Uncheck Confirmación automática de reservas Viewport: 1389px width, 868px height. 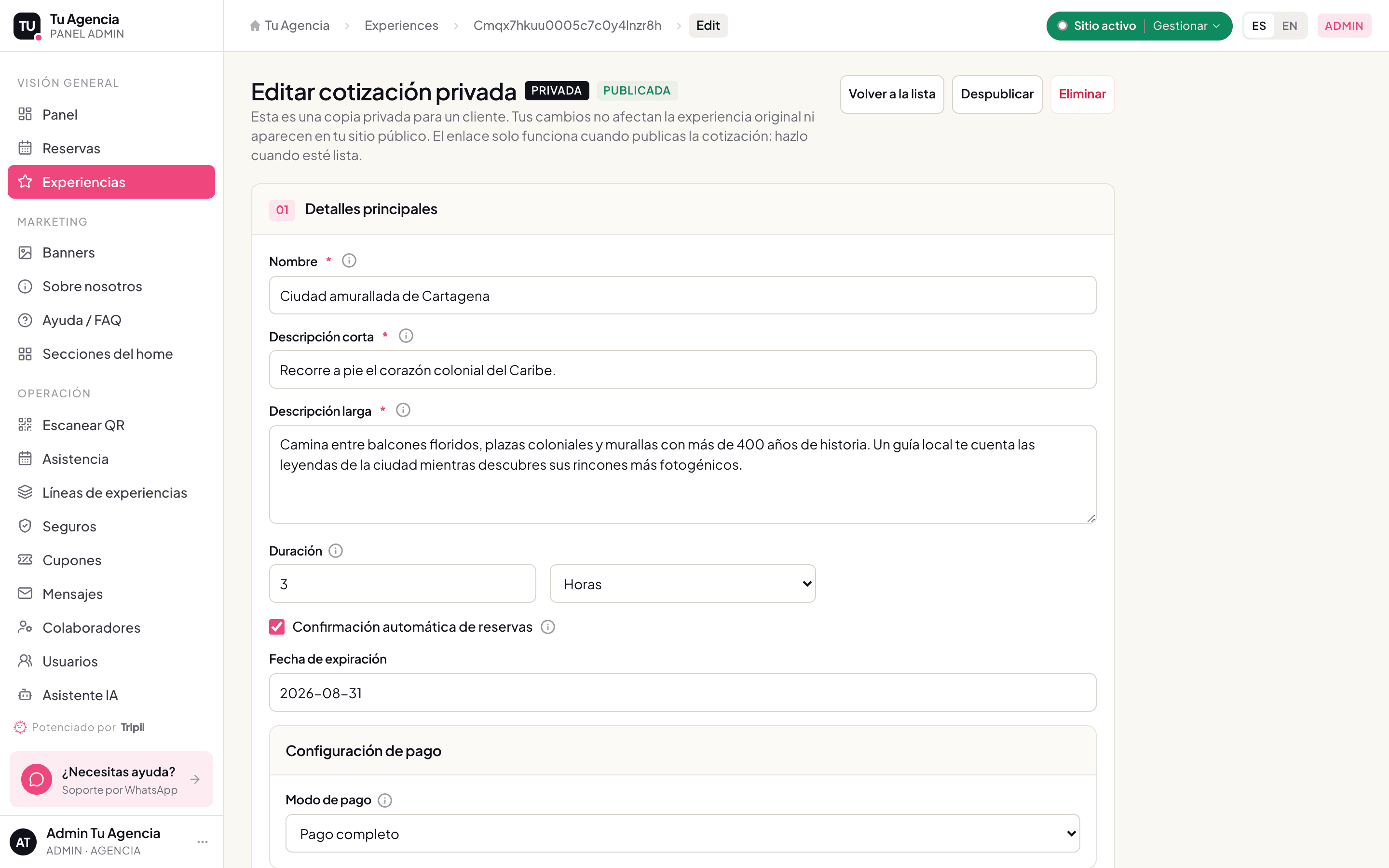point(277,627)
